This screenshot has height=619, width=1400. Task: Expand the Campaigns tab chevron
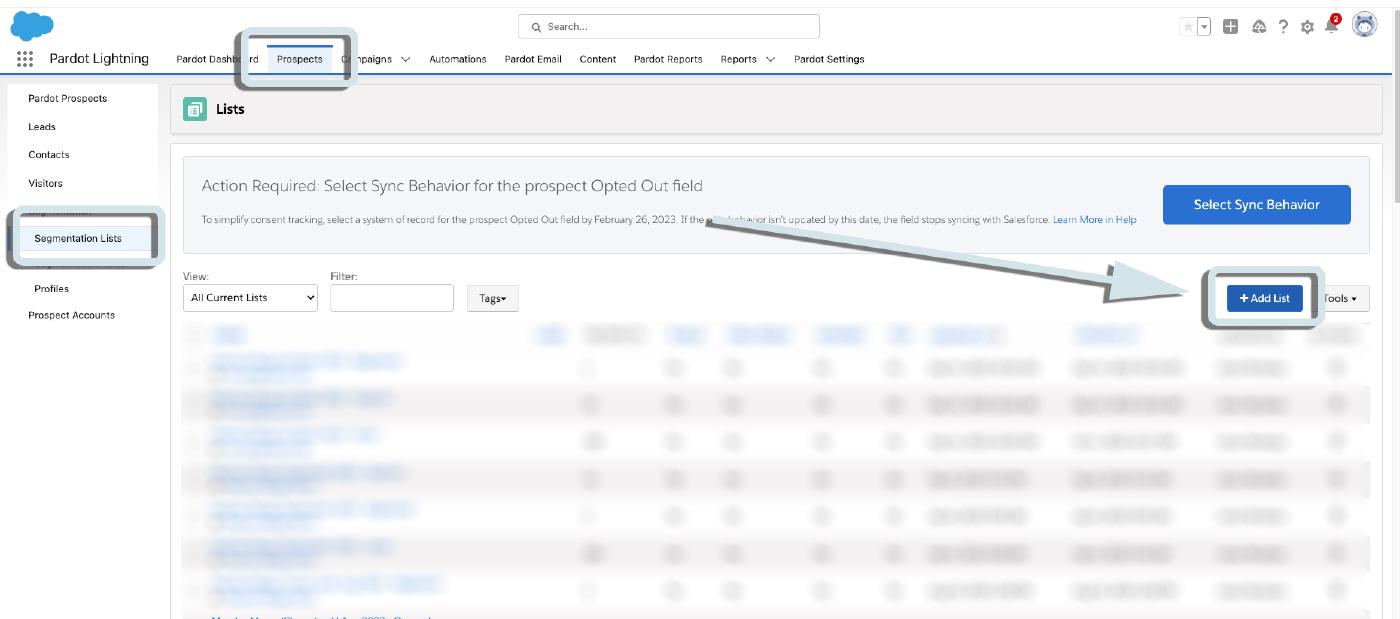pyautogui.click(x=405, y=59)
